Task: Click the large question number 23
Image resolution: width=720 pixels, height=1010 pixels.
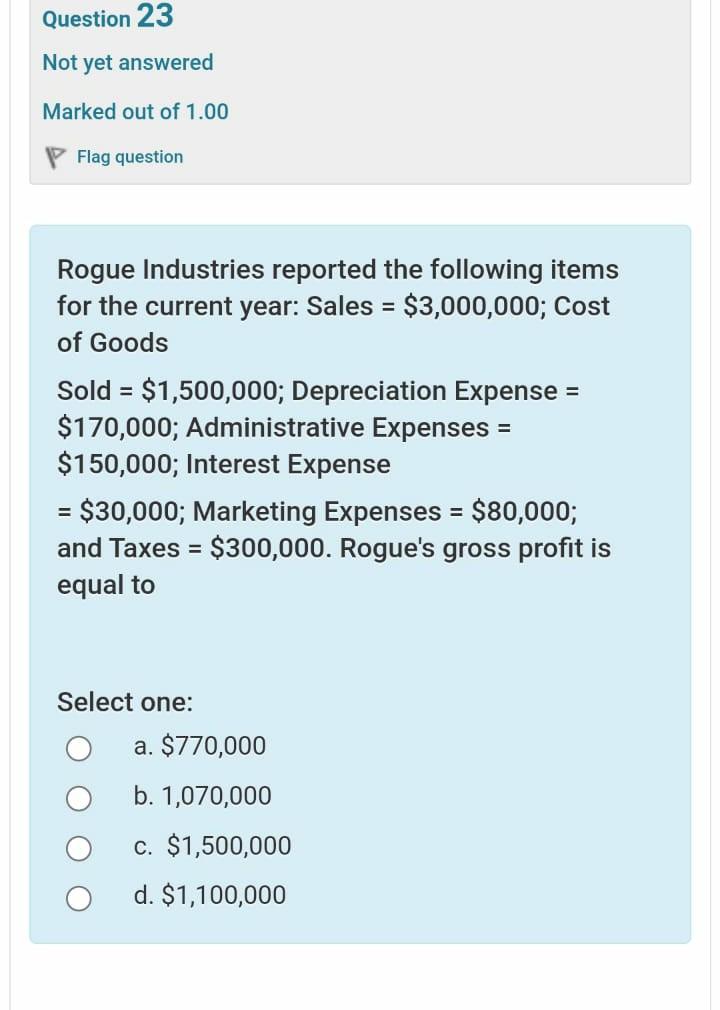Action: 154,16
